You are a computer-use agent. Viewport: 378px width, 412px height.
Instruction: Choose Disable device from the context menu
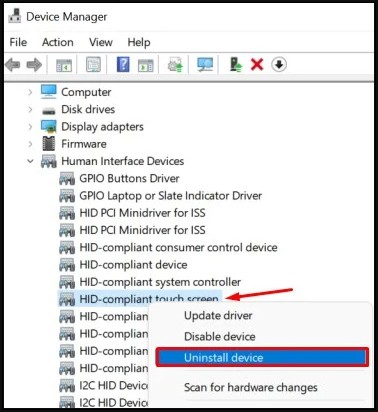(220, 336)
